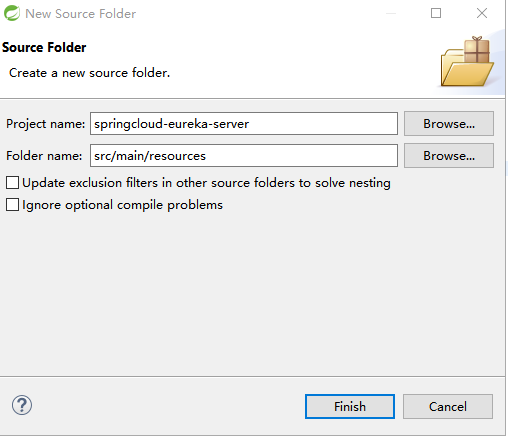The width and height of the screenshot is (508, 440).
Task: Confirm with the Finish button
Action: click(350, 407)
